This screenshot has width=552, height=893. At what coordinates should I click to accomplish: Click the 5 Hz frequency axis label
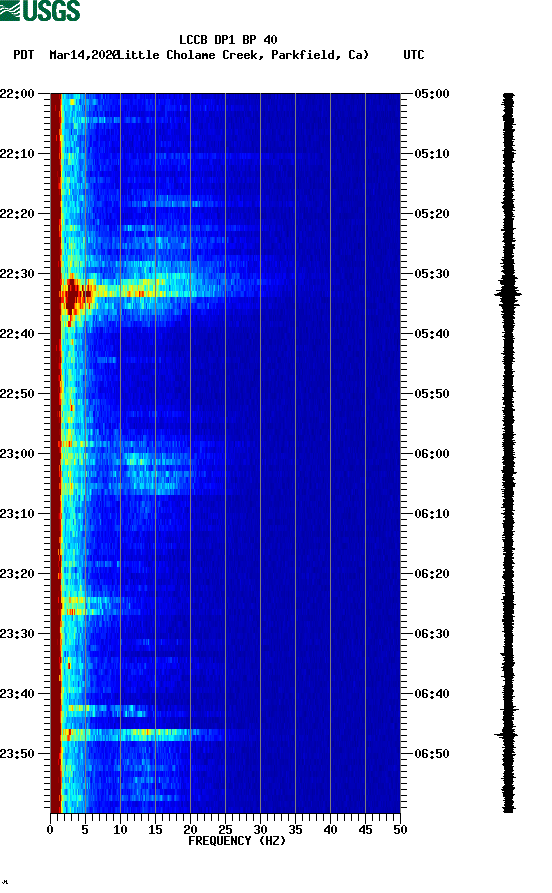[x=85, y=830]
